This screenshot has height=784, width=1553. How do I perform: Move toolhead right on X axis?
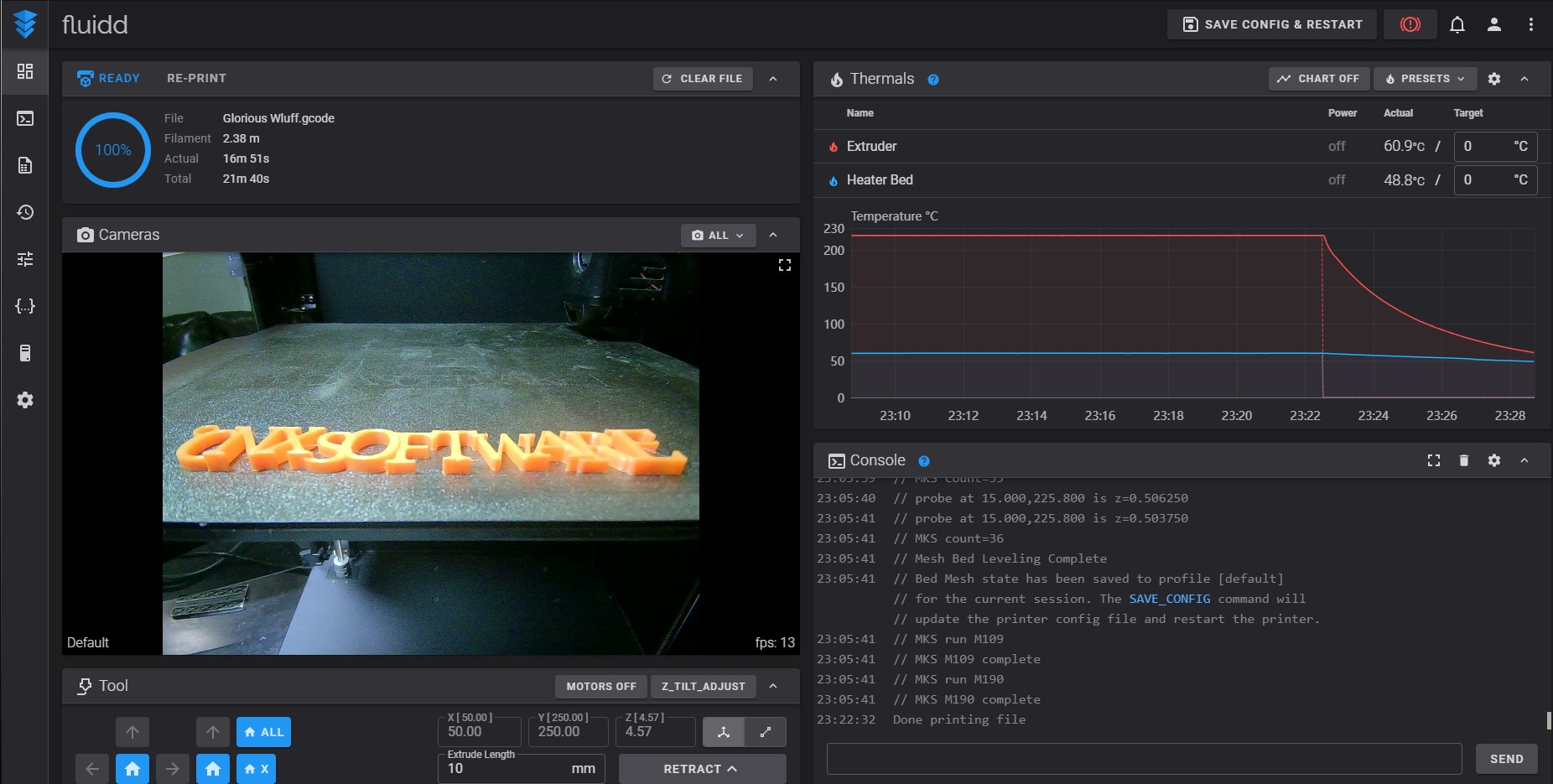point(173,769)
